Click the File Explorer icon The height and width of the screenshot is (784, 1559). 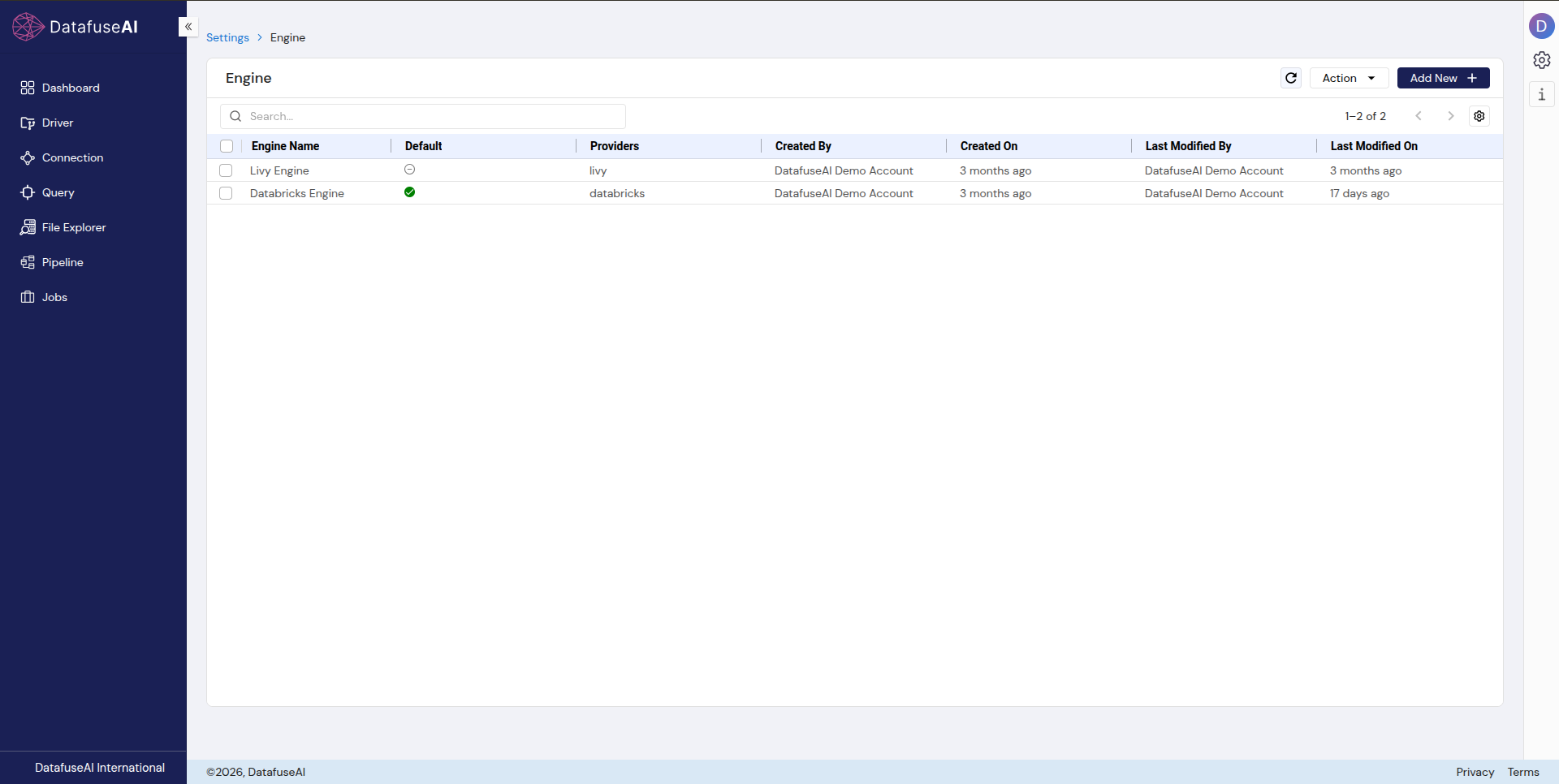click(28, 227)
